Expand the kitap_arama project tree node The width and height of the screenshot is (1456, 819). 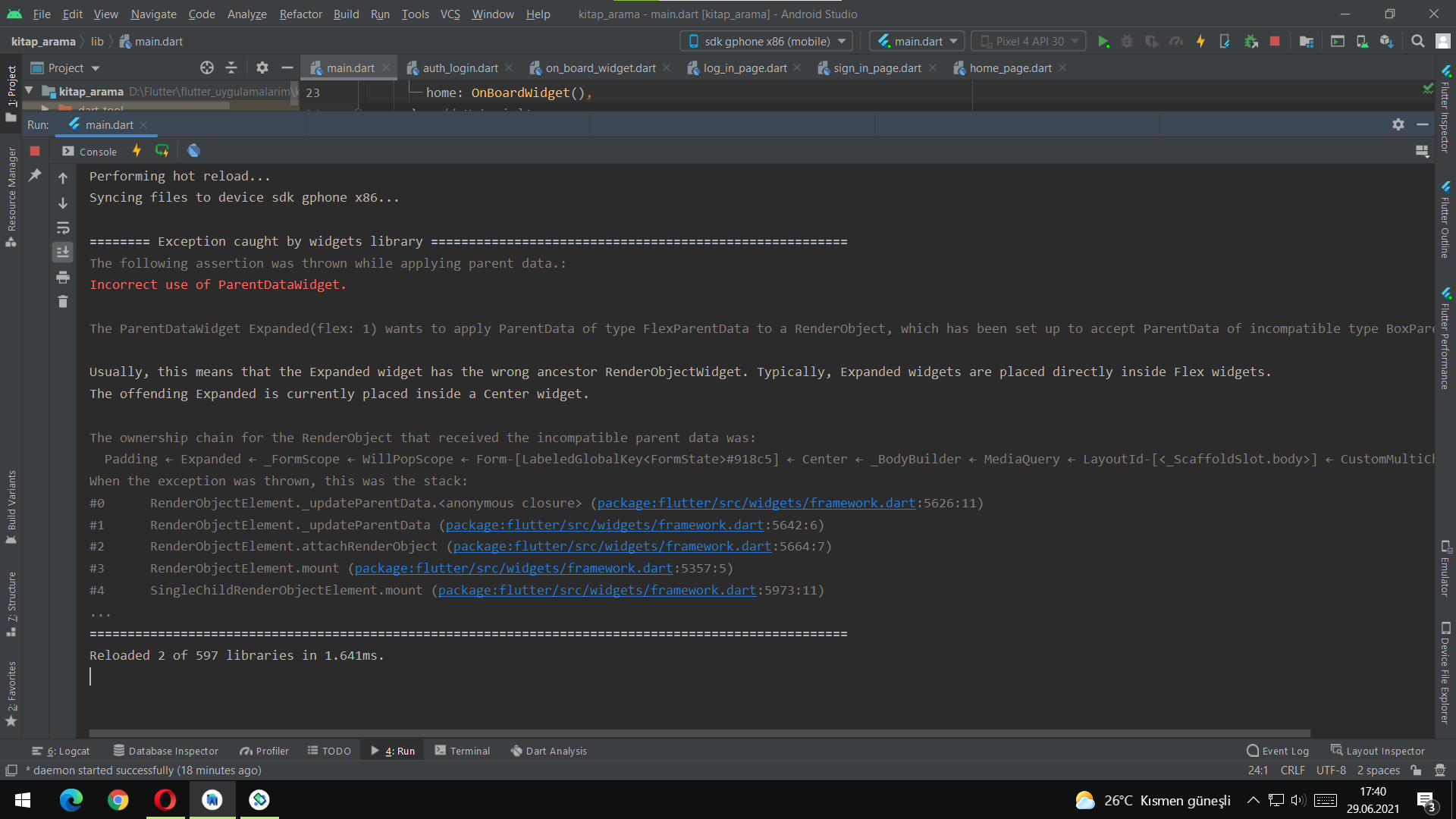[x=29, y=91]
